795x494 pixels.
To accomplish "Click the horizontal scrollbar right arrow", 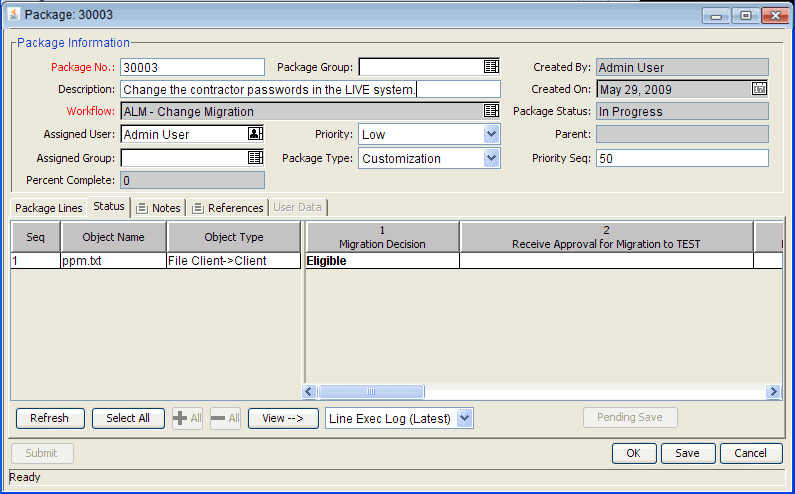I will coord(773,392).
